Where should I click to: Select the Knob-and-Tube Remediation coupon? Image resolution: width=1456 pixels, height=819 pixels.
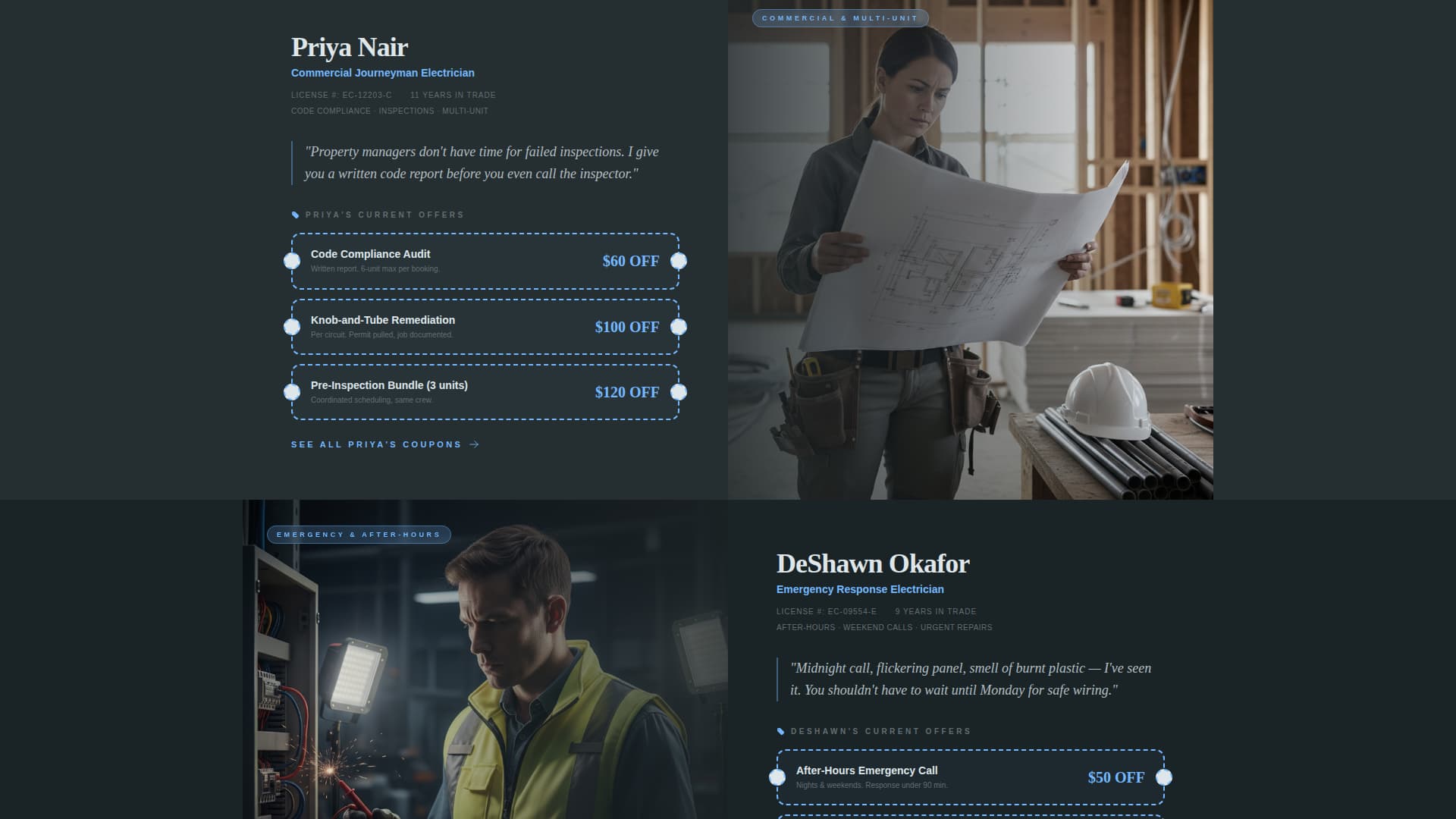[x=485, y=327]
